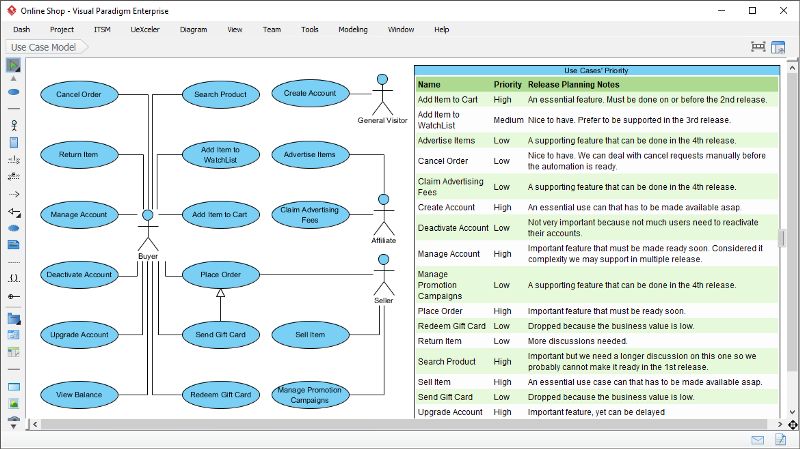The image size is (800, 449).
Task: Open the UeXceler menu
Action: [145, 30]
